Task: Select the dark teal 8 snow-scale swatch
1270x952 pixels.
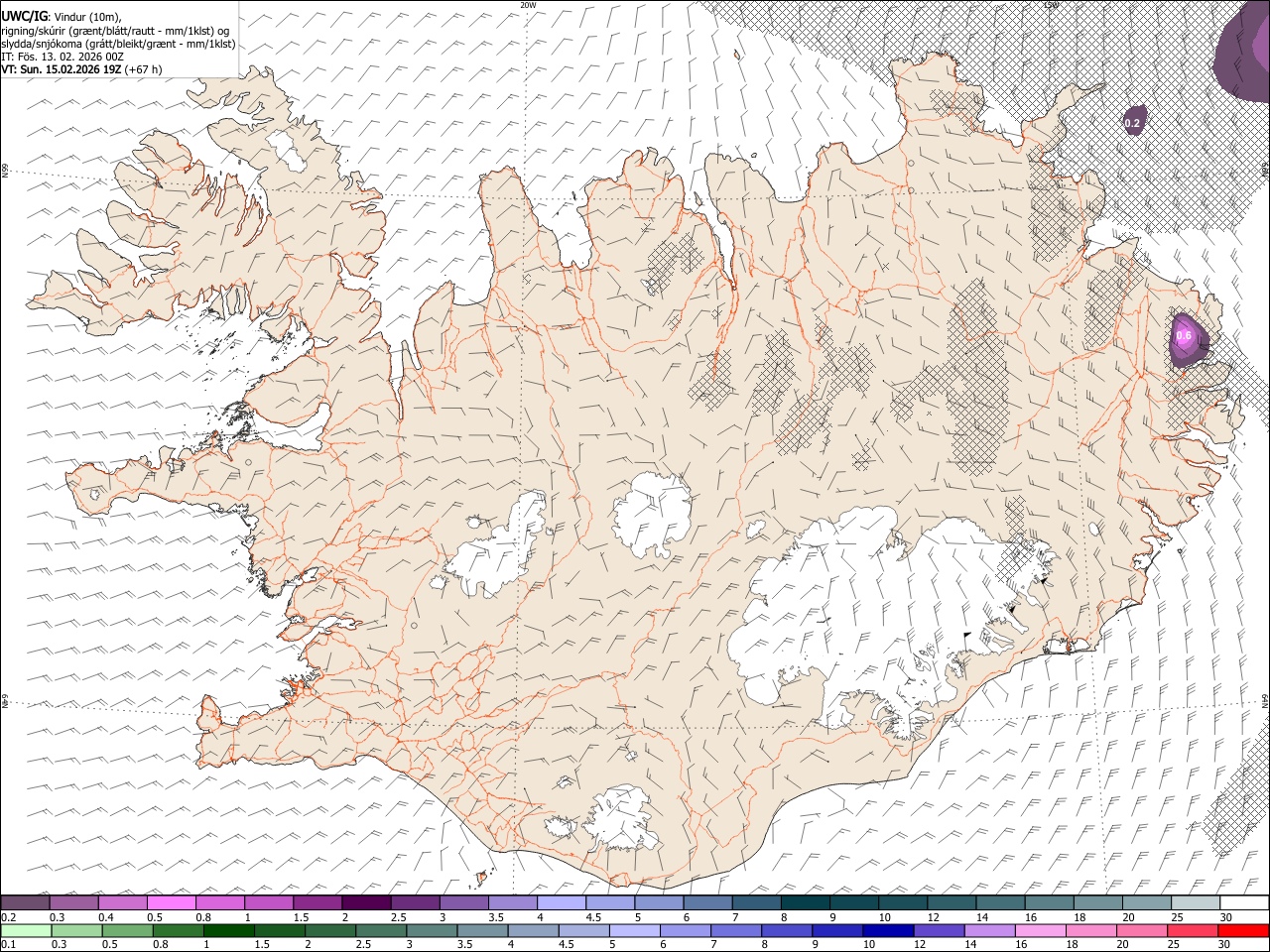Action: 806,903
